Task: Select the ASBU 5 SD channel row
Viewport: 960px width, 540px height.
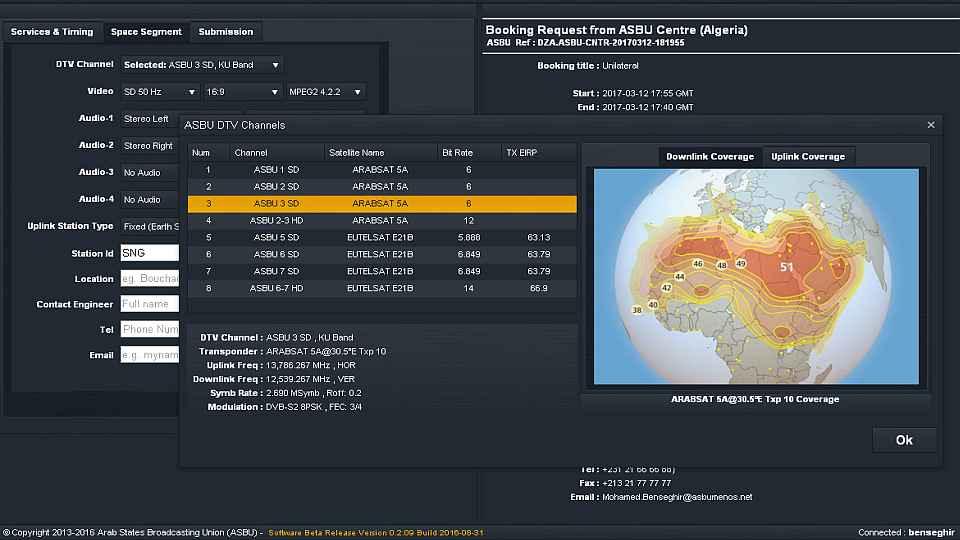Action: [x=382, y=238]
